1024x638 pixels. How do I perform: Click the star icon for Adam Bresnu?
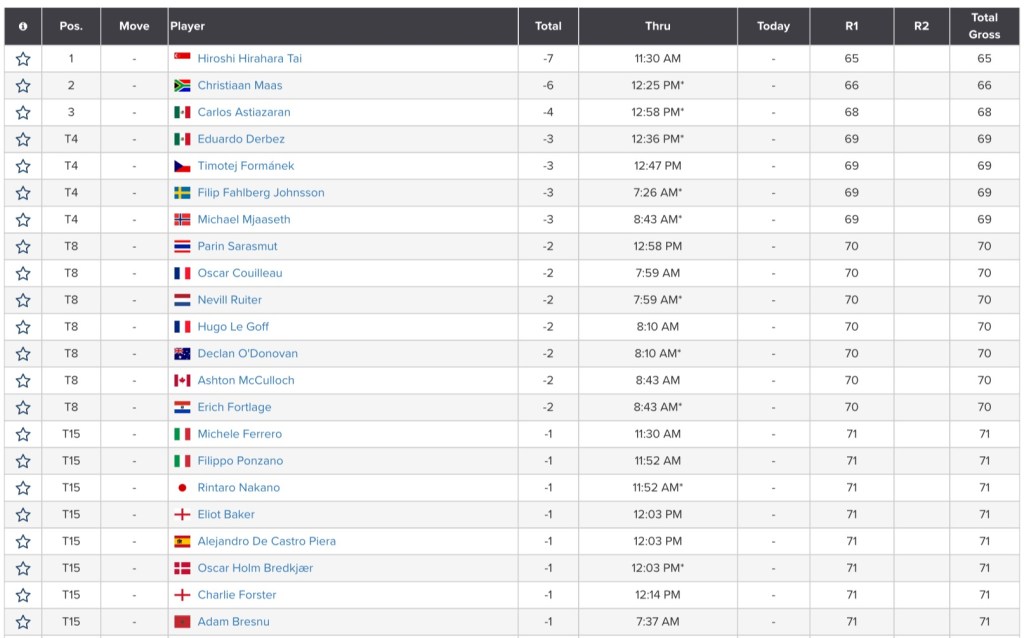[23, 622]
